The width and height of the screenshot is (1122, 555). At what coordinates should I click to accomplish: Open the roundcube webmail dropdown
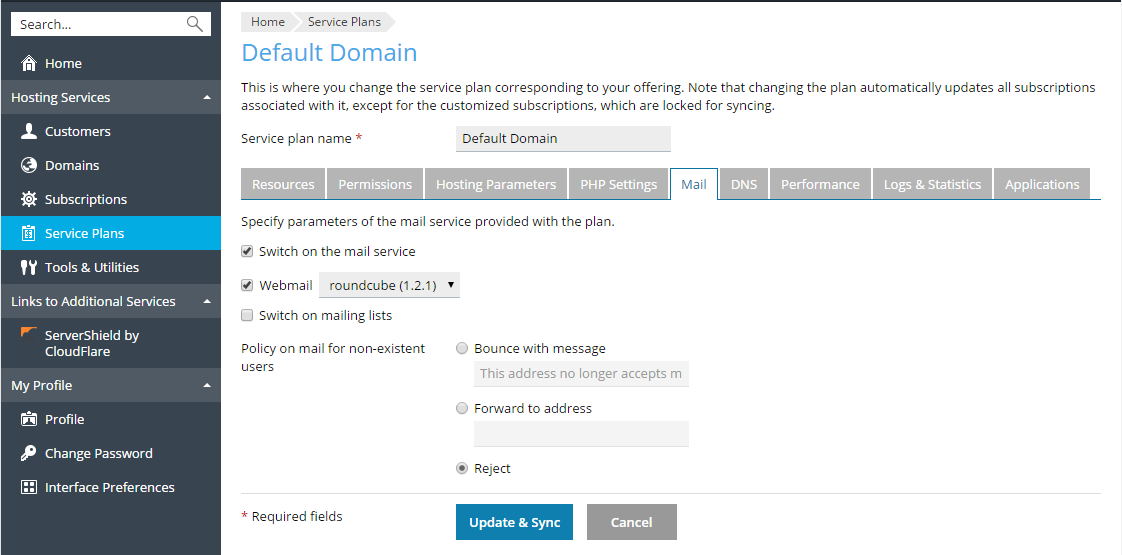tap(389, 286)
